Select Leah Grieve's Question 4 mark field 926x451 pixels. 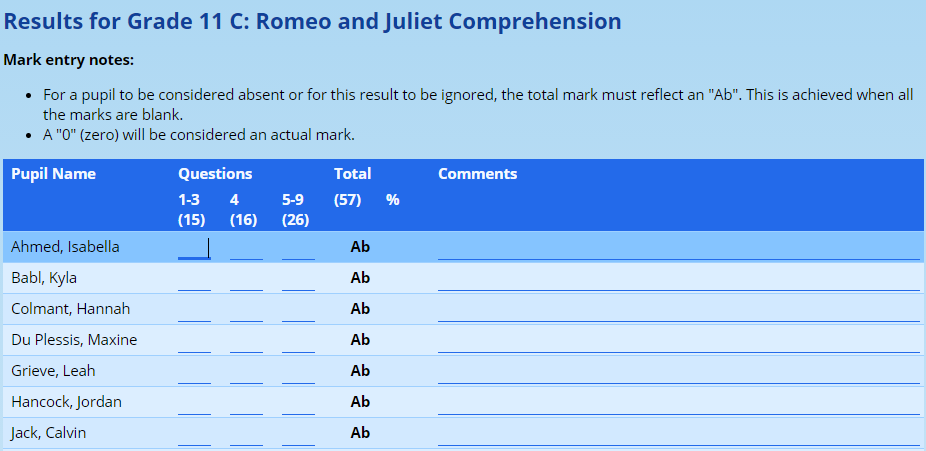pyautogui.click(x=246, y=372)
